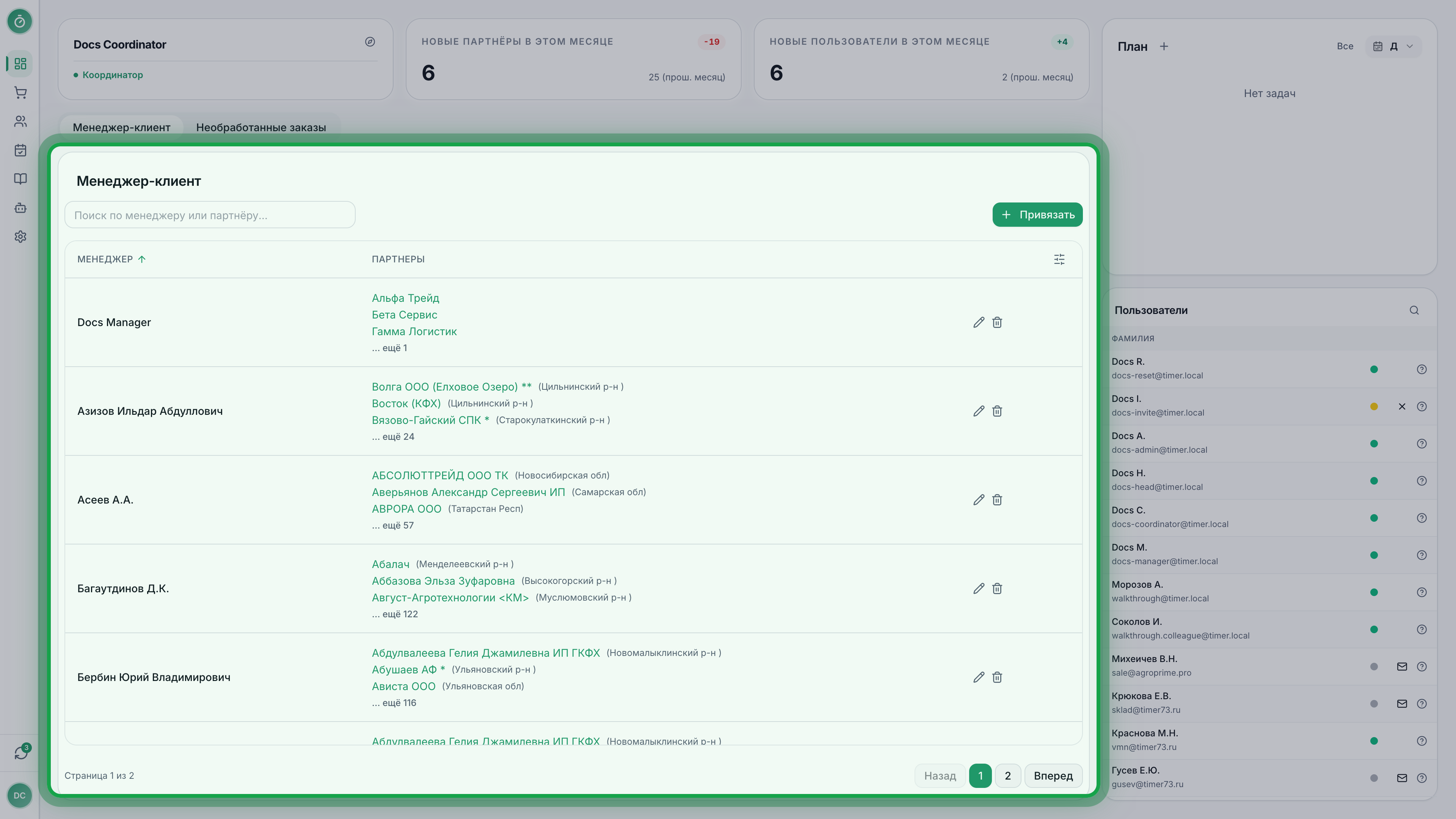This screenshot has height=819, width=1456.
Task: Open help icon for Морозов А.
Action: pos(1421,592)
